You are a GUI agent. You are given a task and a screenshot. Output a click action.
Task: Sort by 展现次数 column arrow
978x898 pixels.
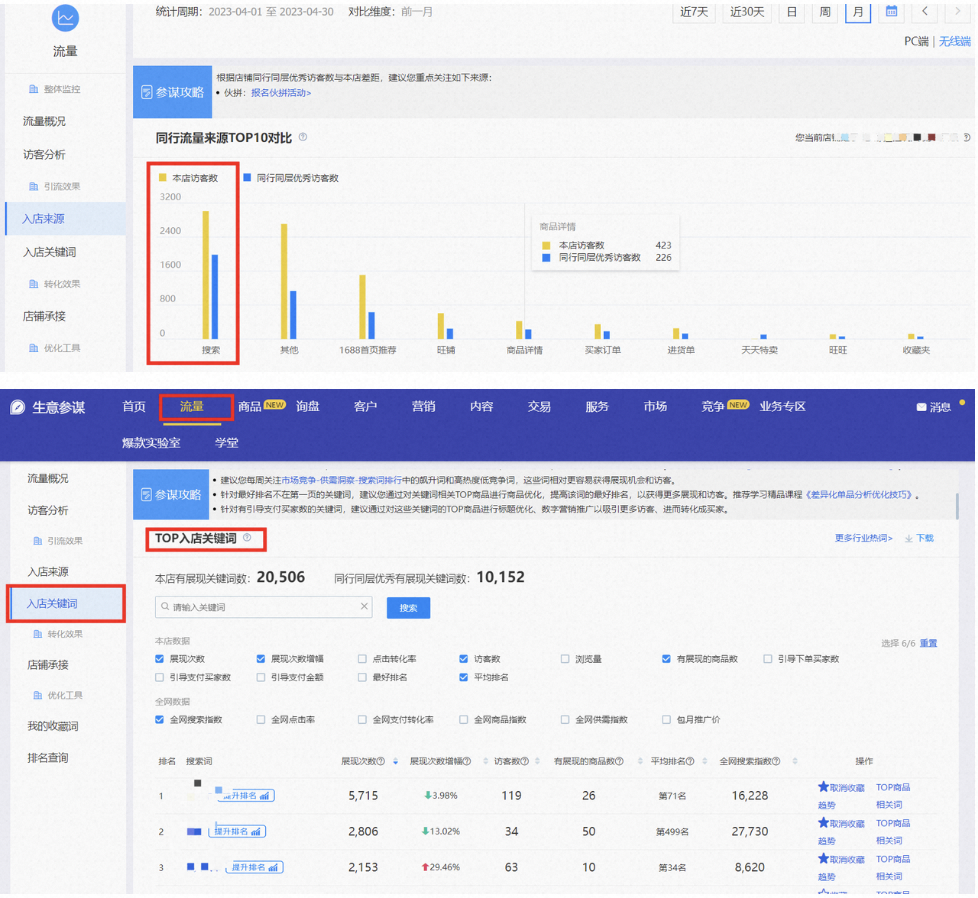pos(395,762)
